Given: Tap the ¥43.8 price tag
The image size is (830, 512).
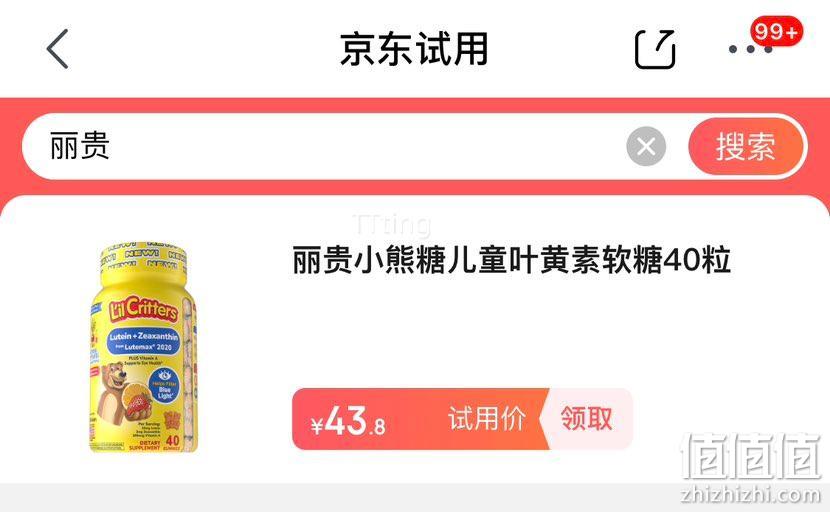Looking at the screenshot, I should (x=348, y=420).
